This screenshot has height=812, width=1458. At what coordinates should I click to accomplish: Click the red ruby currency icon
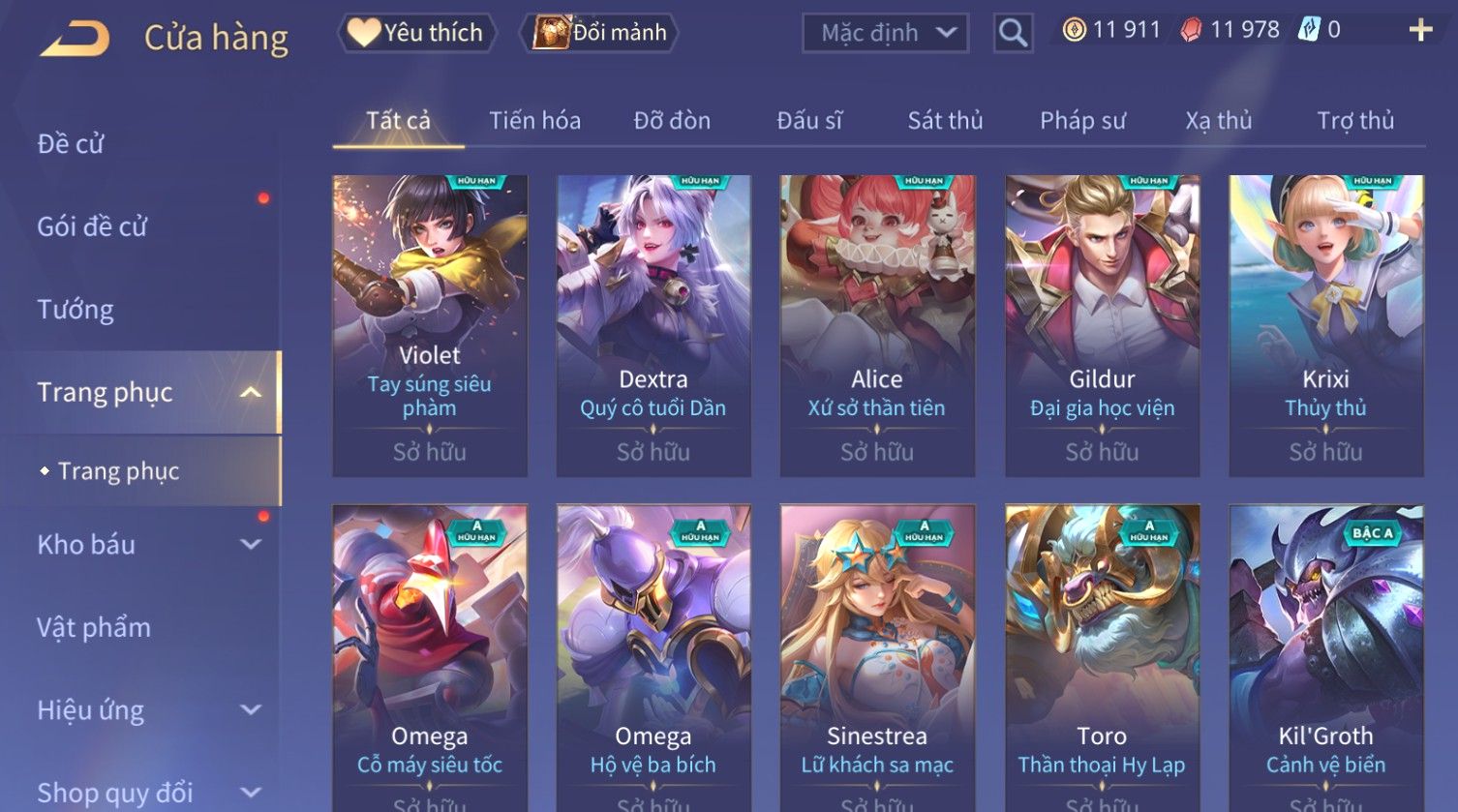pyautogui.click(x=1192, y=30)
